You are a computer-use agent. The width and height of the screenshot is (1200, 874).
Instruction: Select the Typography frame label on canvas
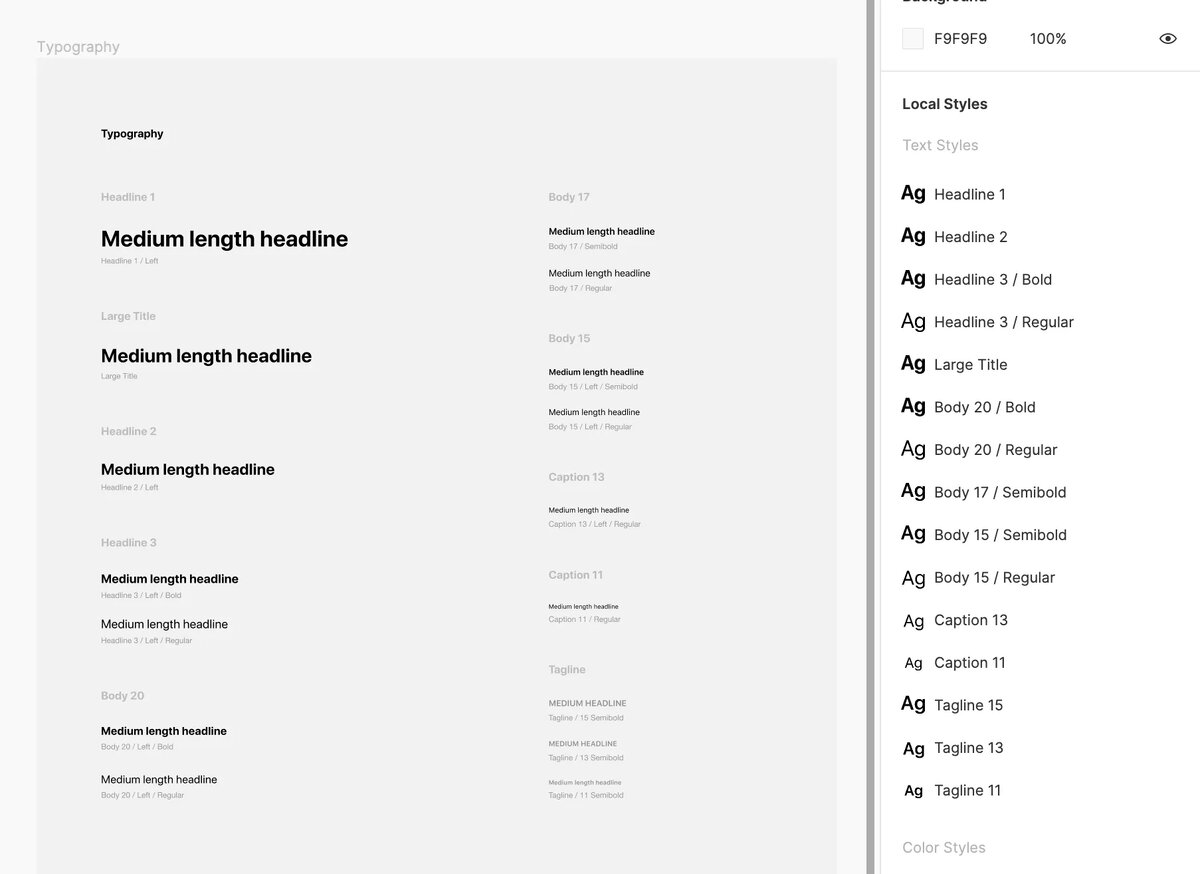click(x=78, y=47)
